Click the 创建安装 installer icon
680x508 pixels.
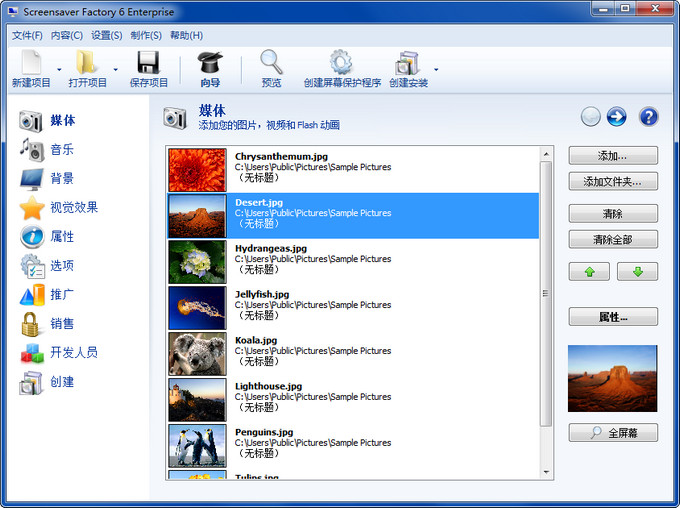click(x=407, y=63)
